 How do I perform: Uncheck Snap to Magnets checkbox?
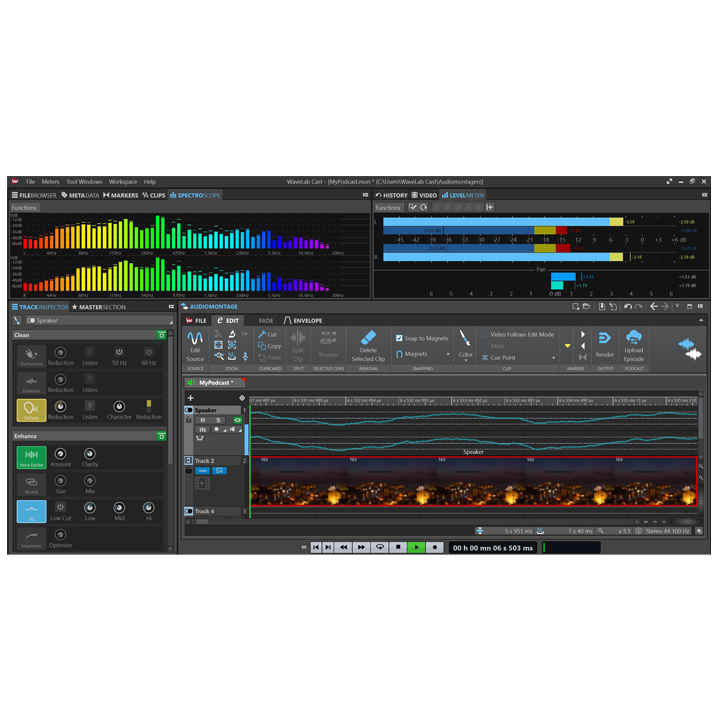(x=400, y=338)
